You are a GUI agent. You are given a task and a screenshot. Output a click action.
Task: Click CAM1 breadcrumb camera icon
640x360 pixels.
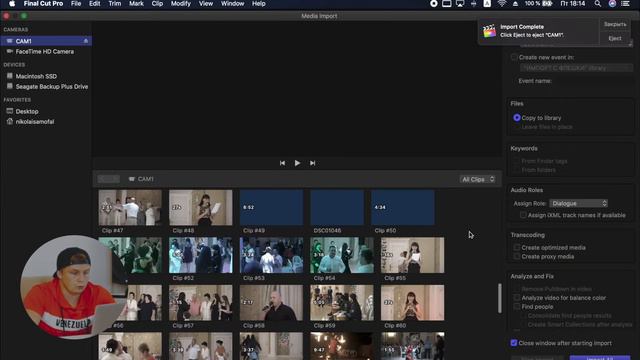click(x=131, y=179)
